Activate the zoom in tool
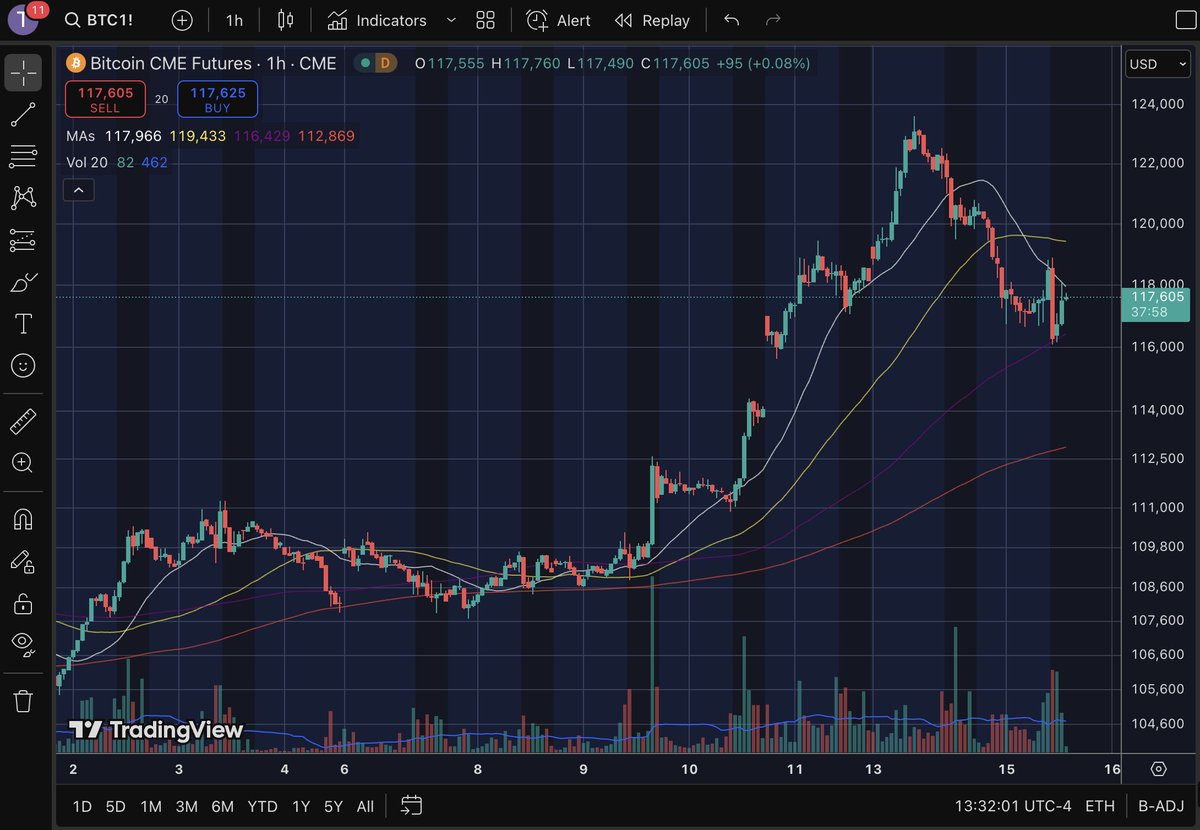 tap(23, 463)
